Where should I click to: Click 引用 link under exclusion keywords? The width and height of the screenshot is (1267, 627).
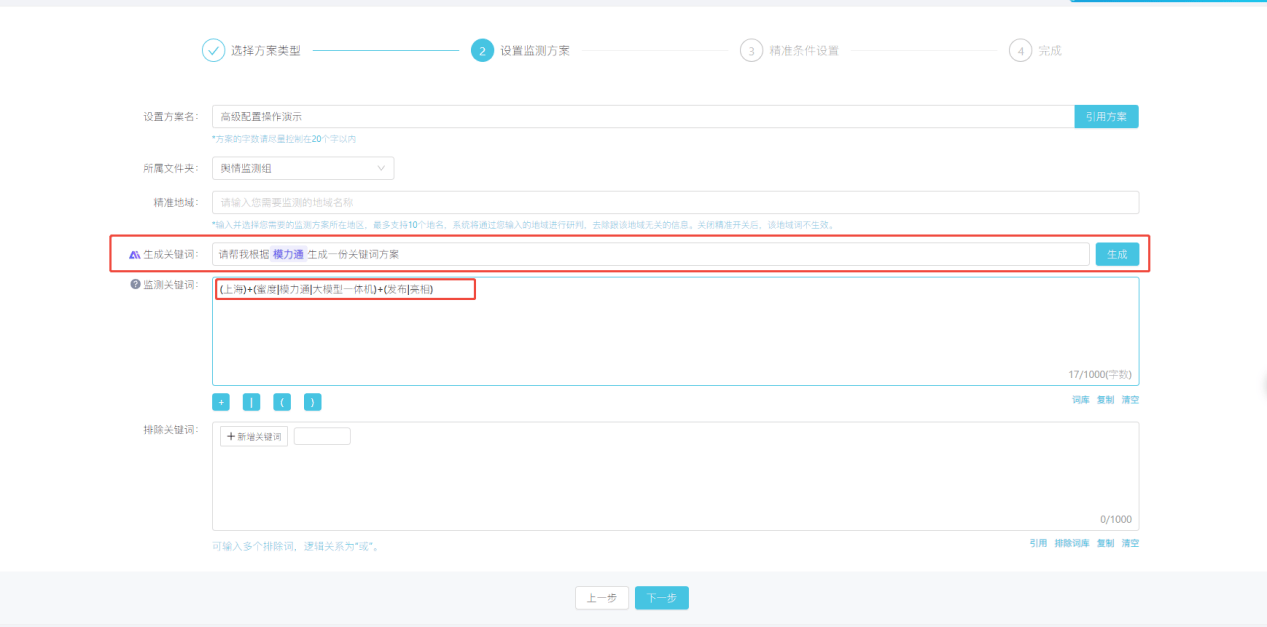(x=1038, y=544)
